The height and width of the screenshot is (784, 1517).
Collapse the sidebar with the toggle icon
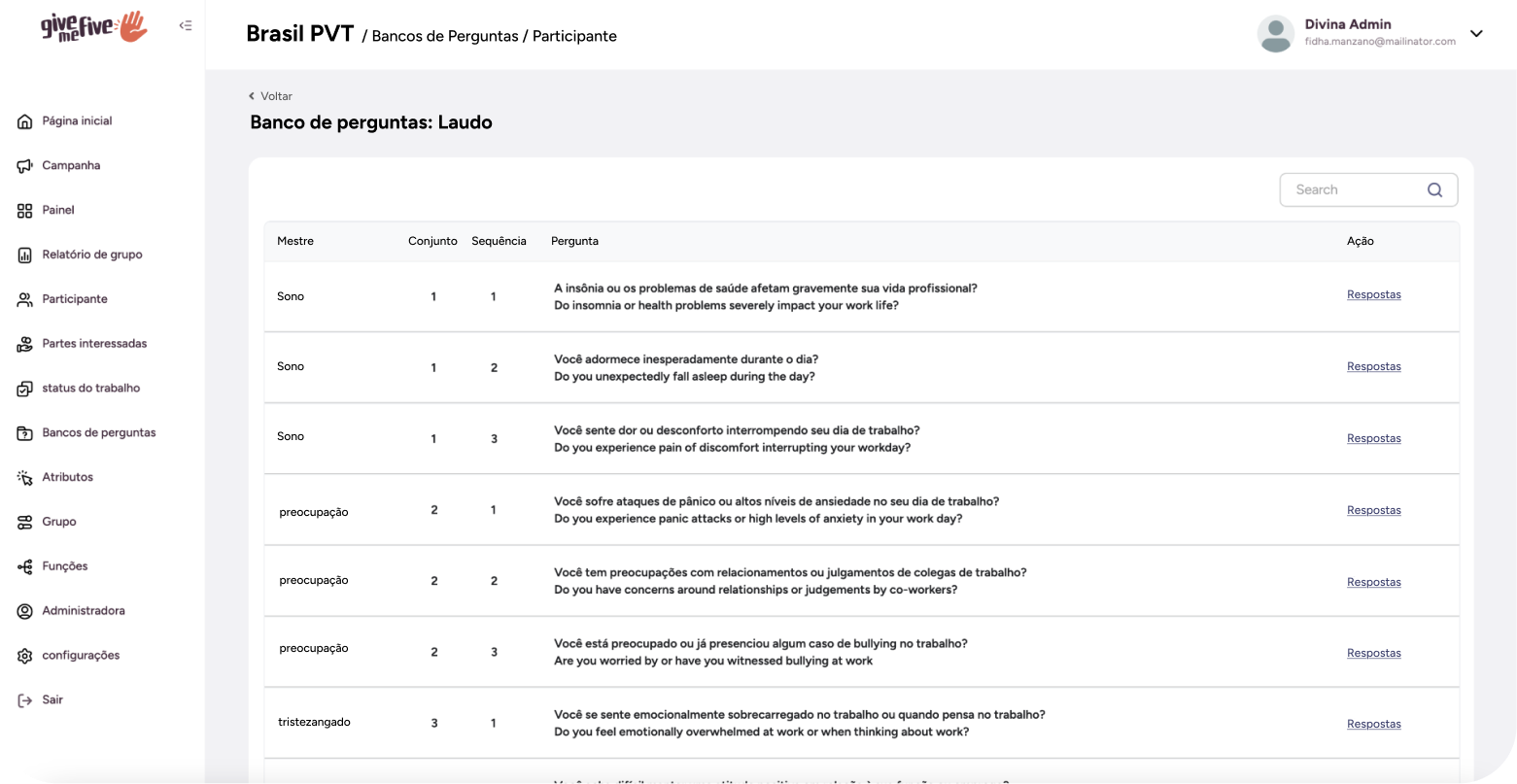(186, 26)
